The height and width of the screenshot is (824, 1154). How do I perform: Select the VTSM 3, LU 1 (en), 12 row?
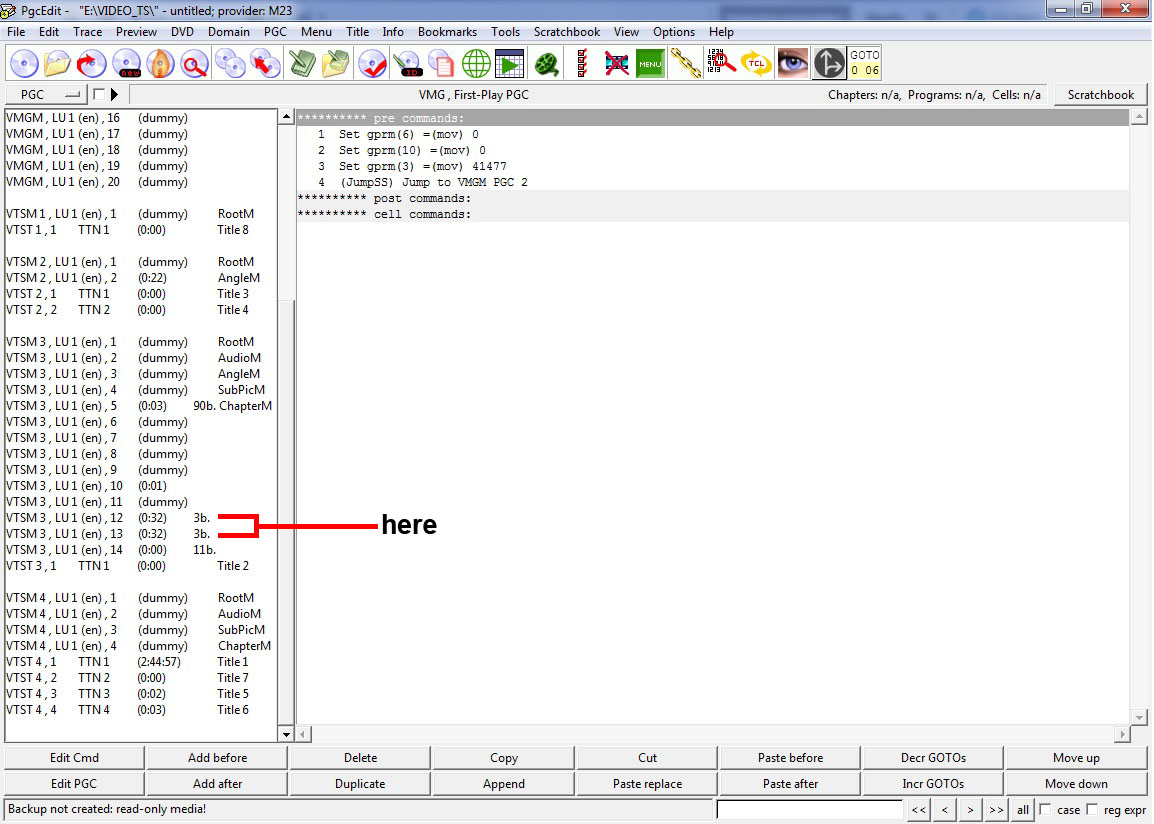point(140,518)
